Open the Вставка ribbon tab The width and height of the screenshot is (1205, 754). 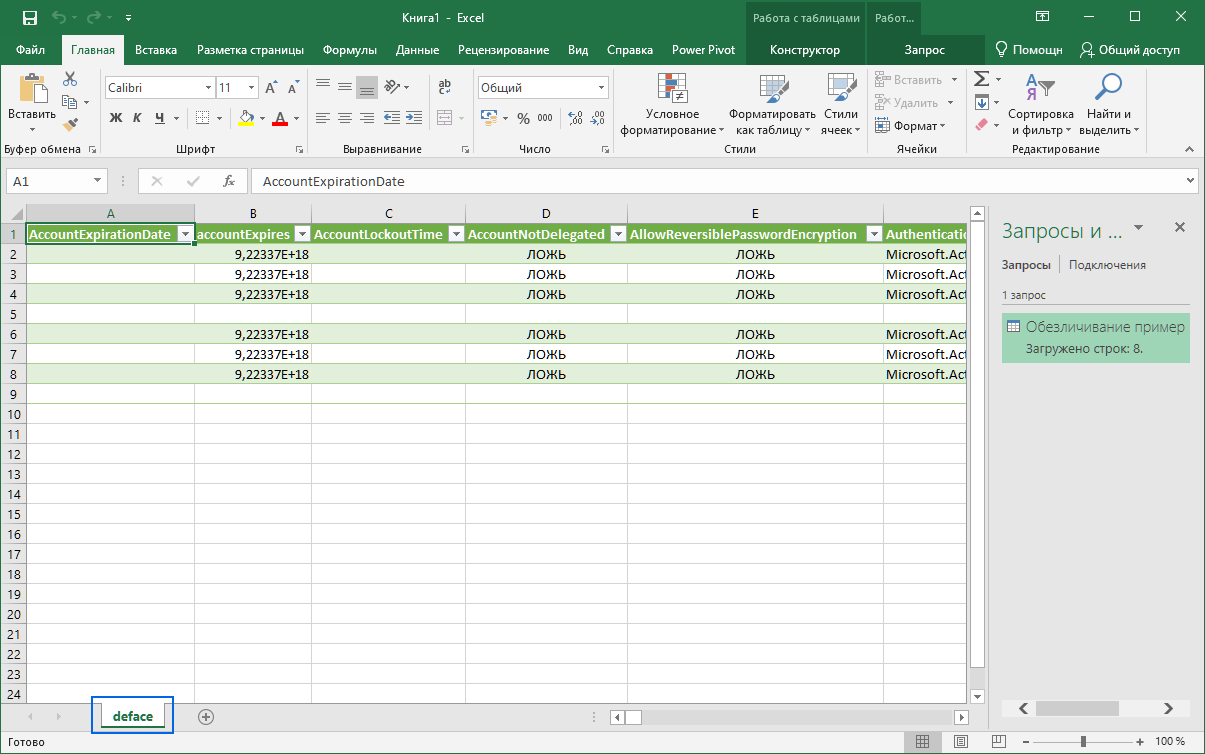(x=156, y=50)
